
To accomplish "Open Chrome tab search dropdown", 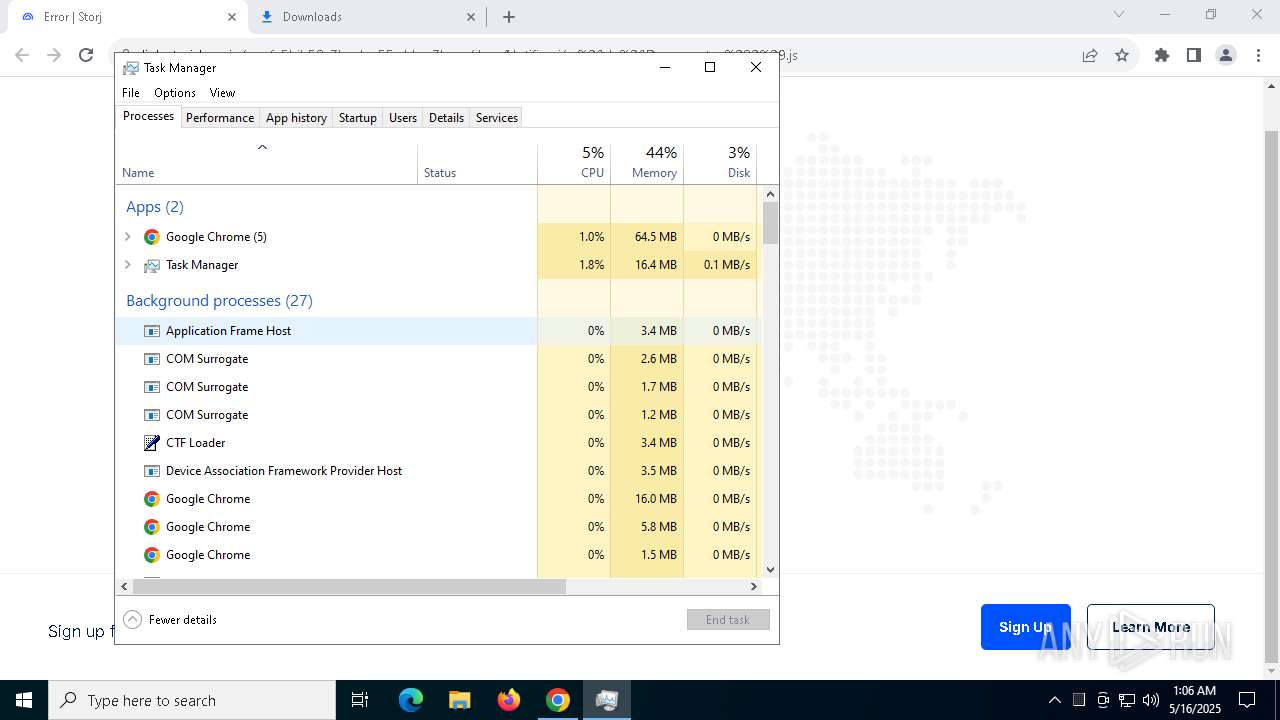I will pos(1119,15).
